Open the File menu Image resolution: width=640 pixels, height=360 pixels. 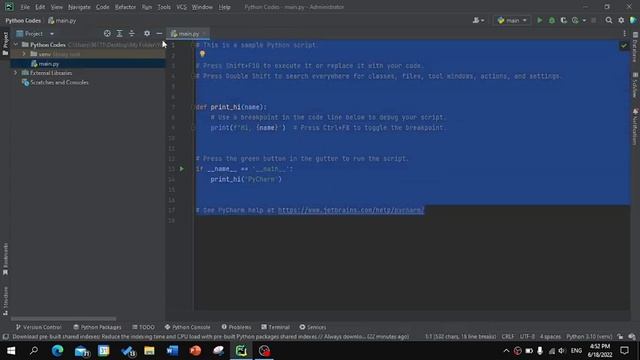coord(25,7)
